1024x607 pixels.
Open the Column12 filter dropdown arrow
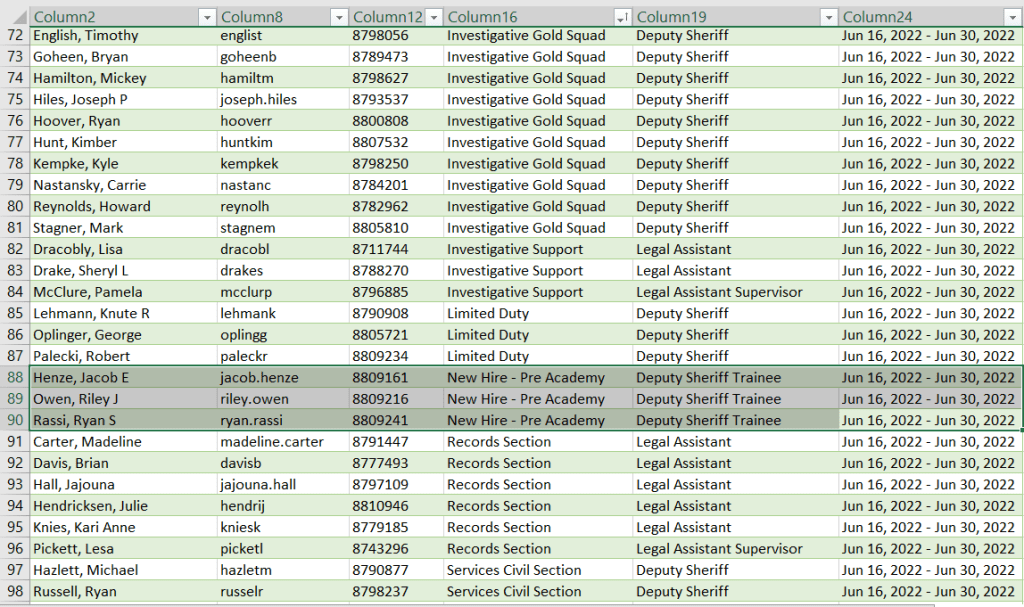point(434,17)
